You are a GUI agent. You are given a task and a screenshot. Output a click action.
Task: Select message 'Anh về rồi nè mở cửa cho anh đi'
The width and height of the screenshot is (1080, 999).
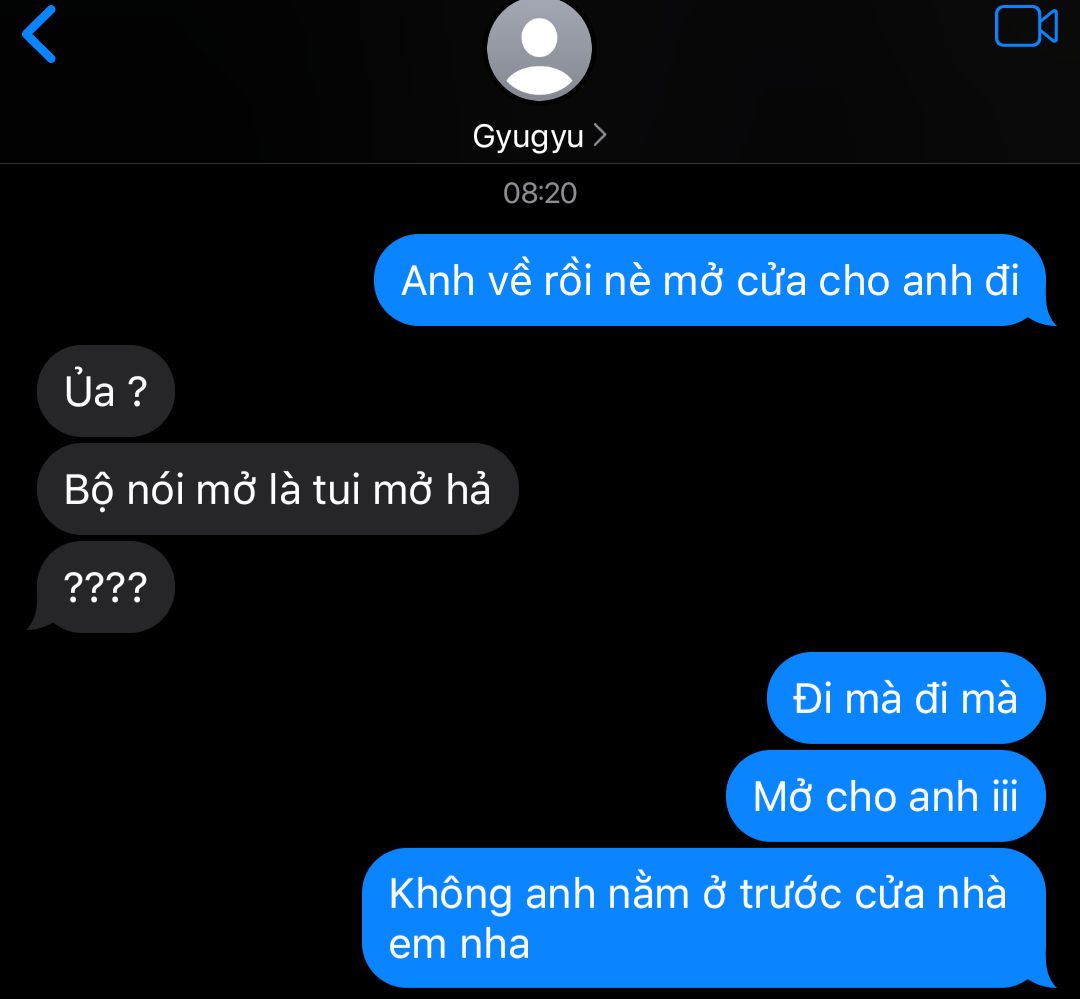[710, 280]
